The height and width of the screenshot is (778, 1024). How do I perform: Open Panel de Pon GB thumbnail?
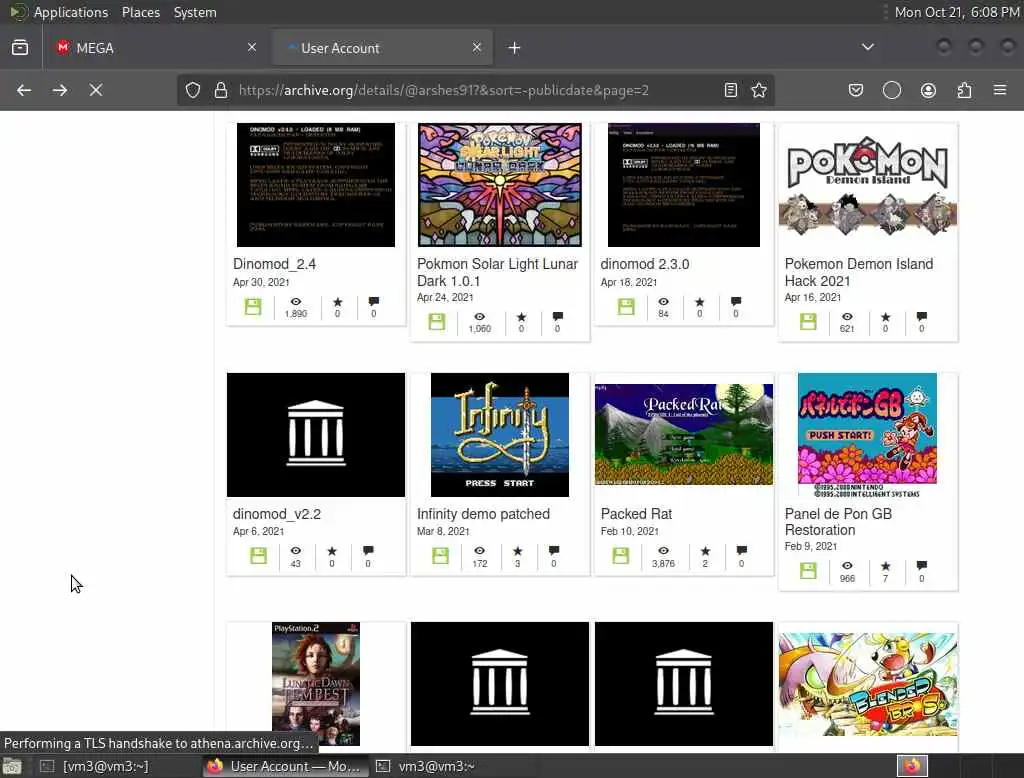click(x=867, y=435)
